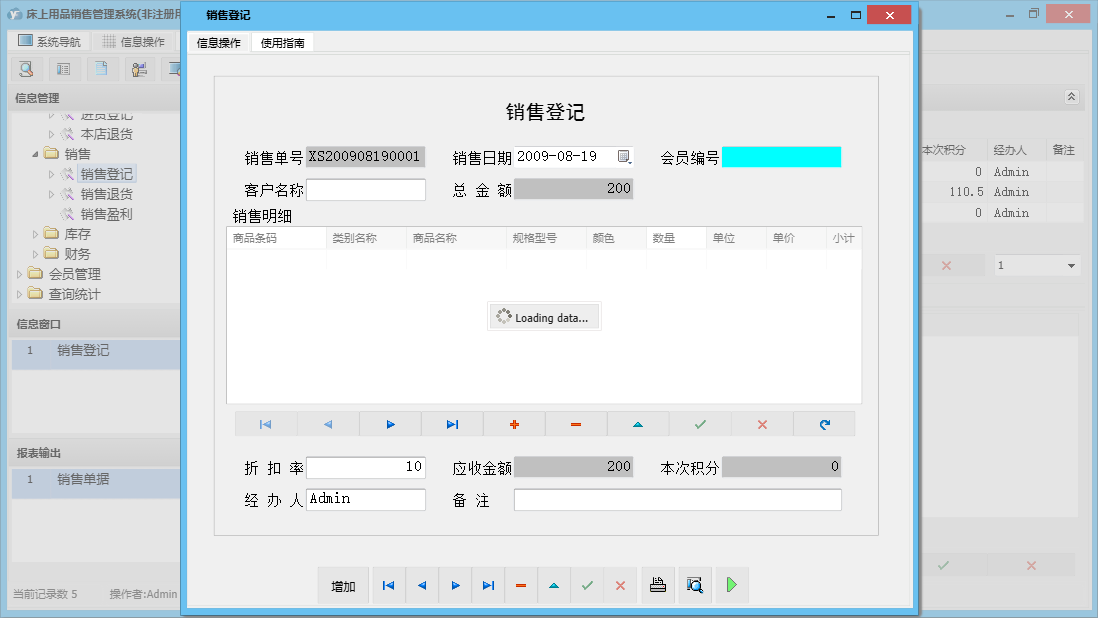Image resolution: width=1098 pixels, height=618 pixels.
Task: Switch to the 使用指南 tab
Action: 282,43
